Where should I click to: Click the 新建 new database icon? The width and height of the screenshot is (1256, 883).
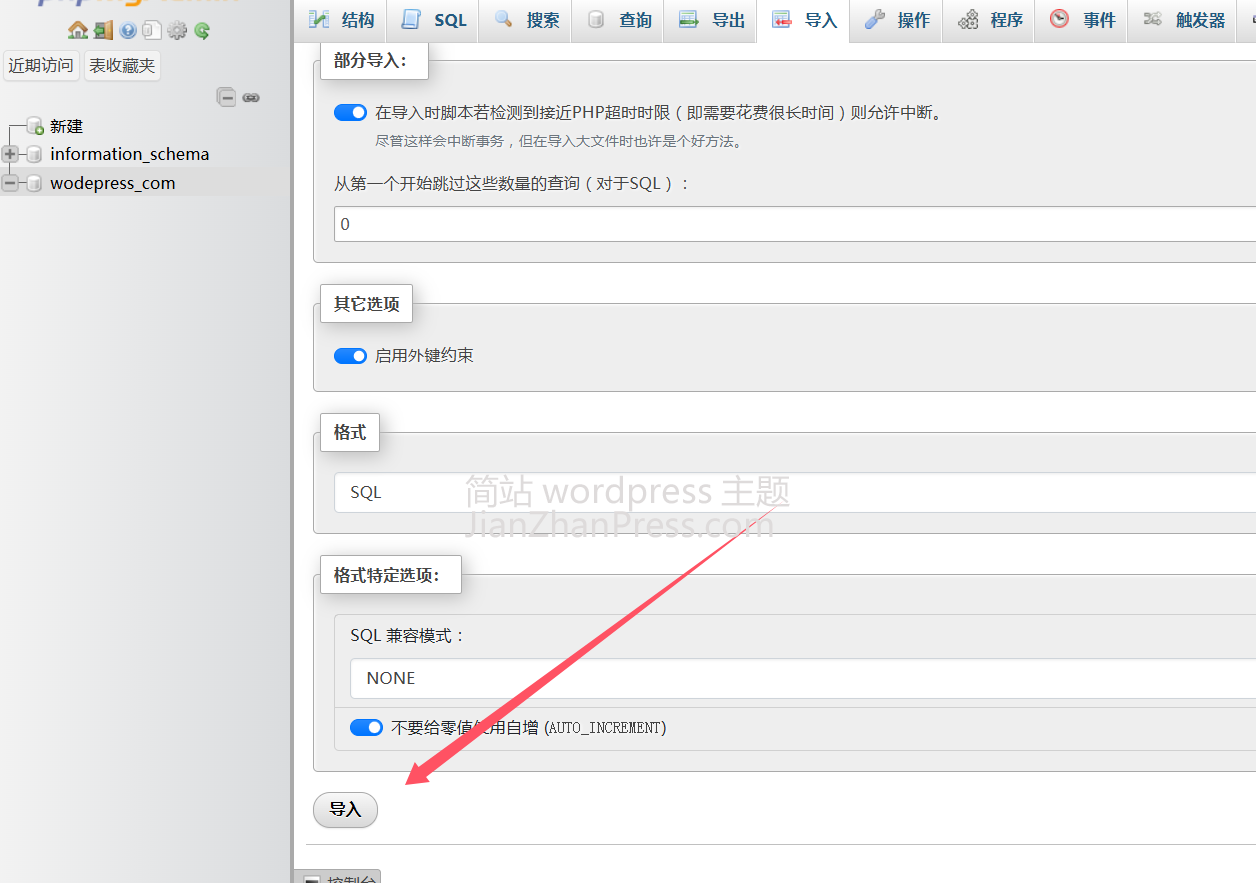[x=35, y=127]
